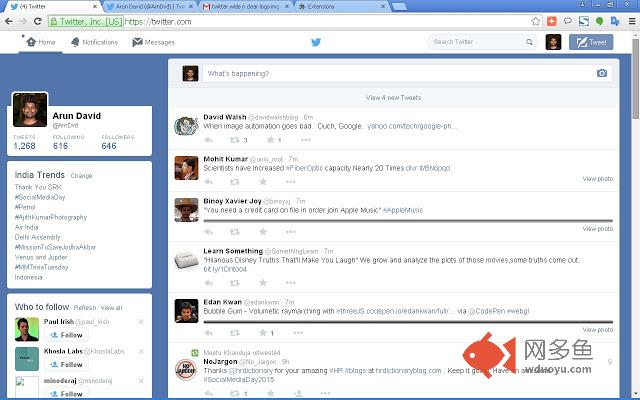This screenshot has width=640, height=400.
Task: Open profile avatar menu in header
Action: click(x=553, y=42)
